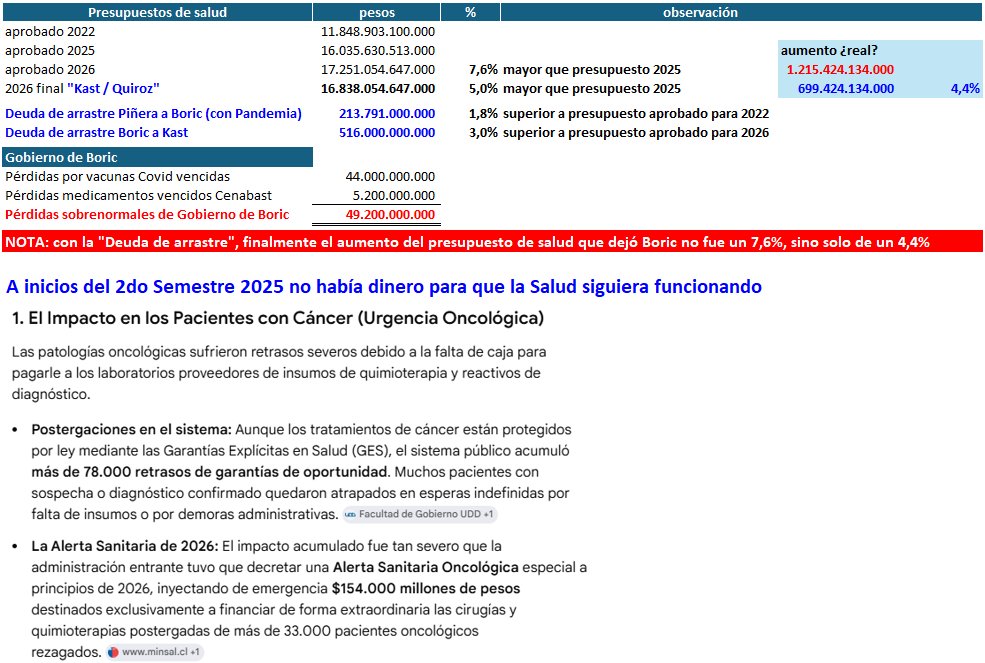Select the red total 49.200.000.000

[x=390, y=214]
